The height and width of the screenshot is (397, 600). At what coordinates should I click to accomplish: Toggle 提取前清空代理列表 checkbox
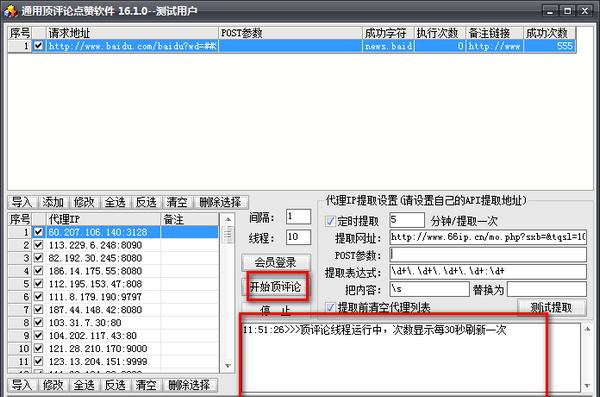(x=330, y=307)
